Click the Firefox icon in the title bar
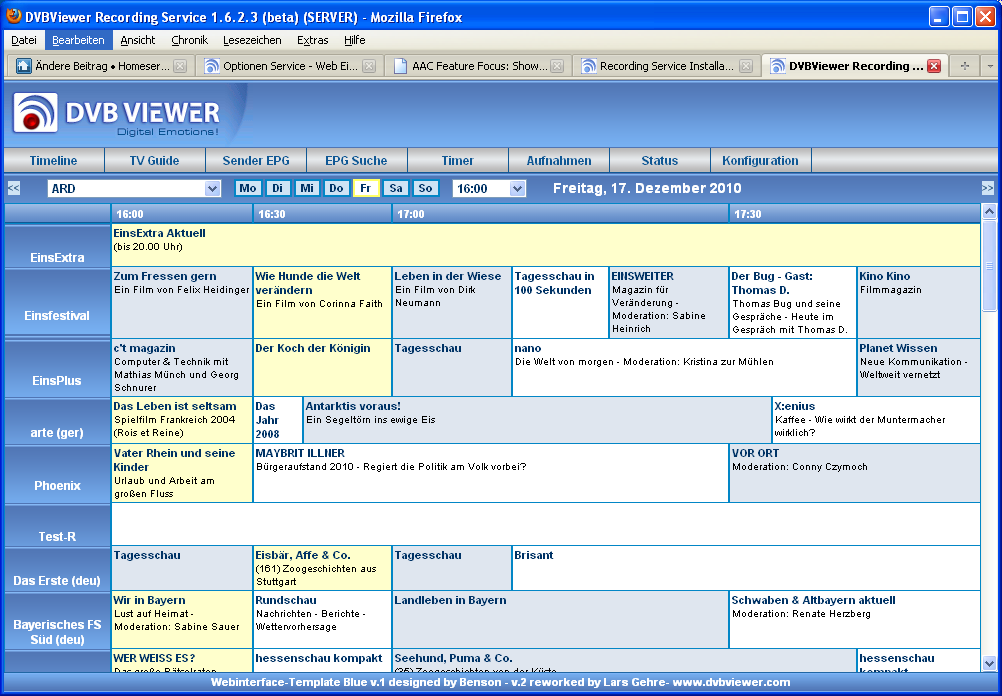Screen dimensions: 1002x696 13,16
